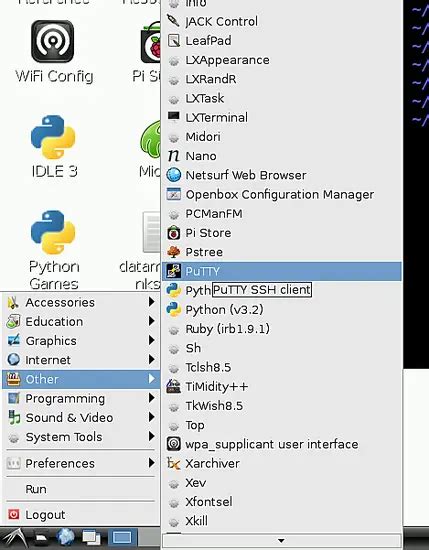Click the Pi Store raspberry icon

tap(174, 233)
